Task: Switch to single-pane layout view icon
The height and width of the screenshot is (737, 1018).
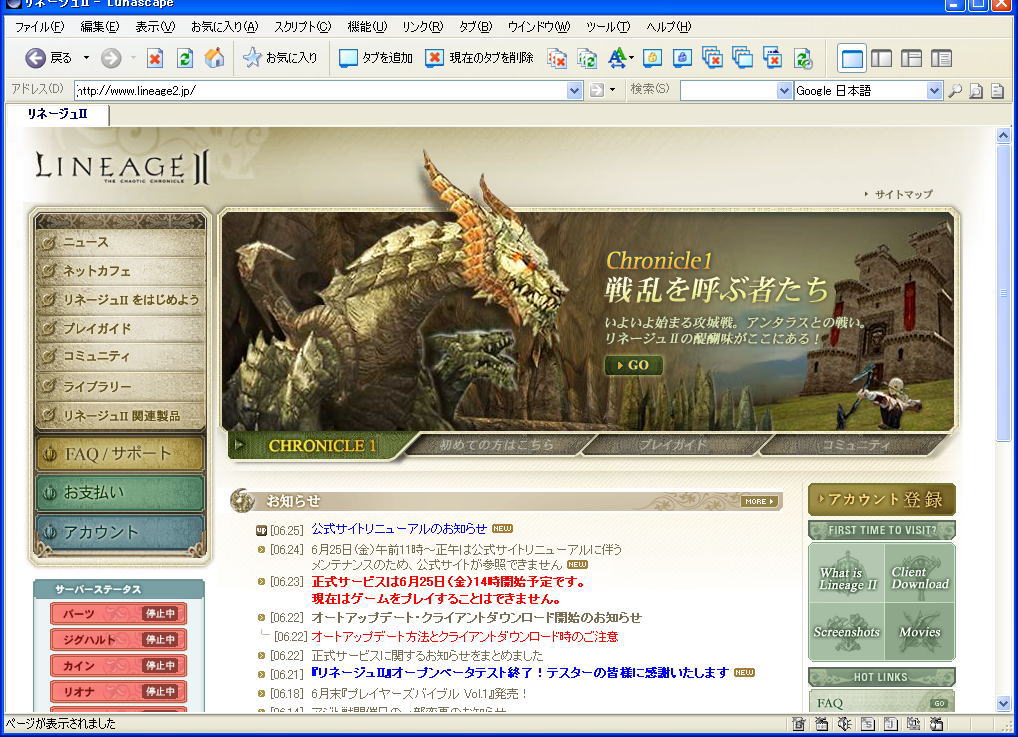Action: (852, 58)
